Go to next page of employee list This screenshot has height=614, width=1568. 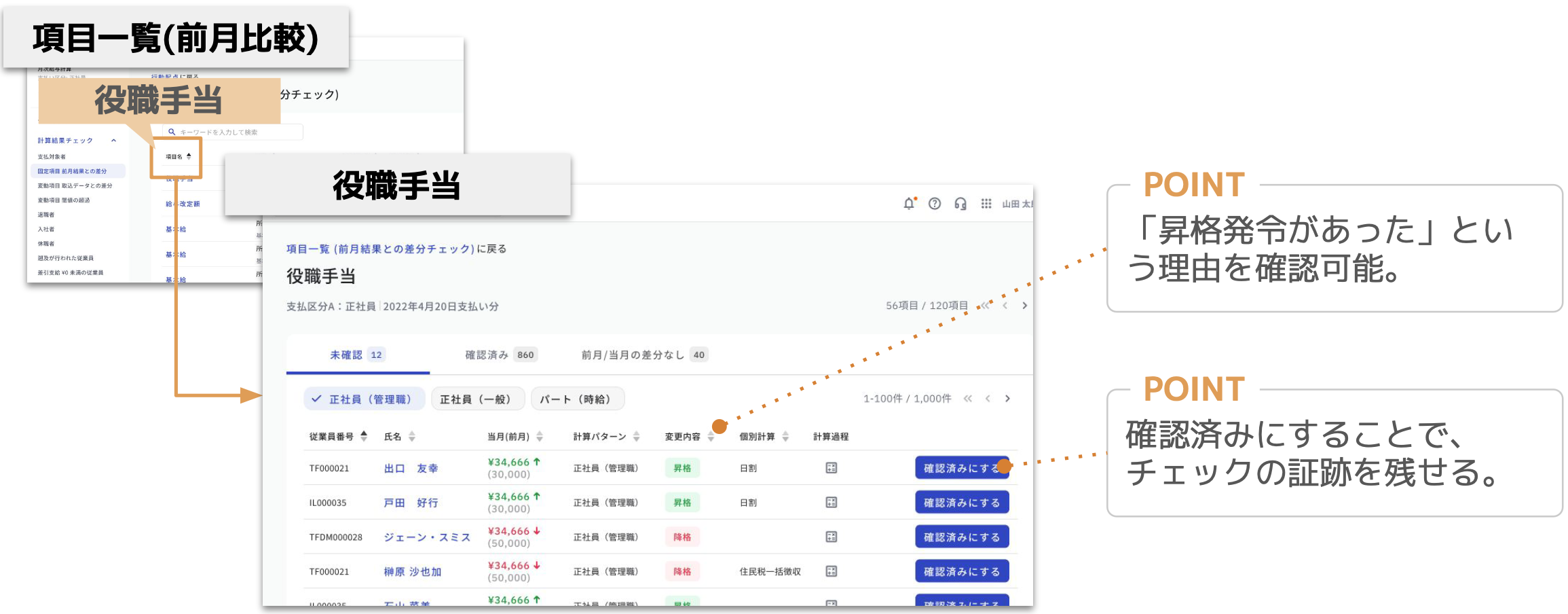[1007, 399]
